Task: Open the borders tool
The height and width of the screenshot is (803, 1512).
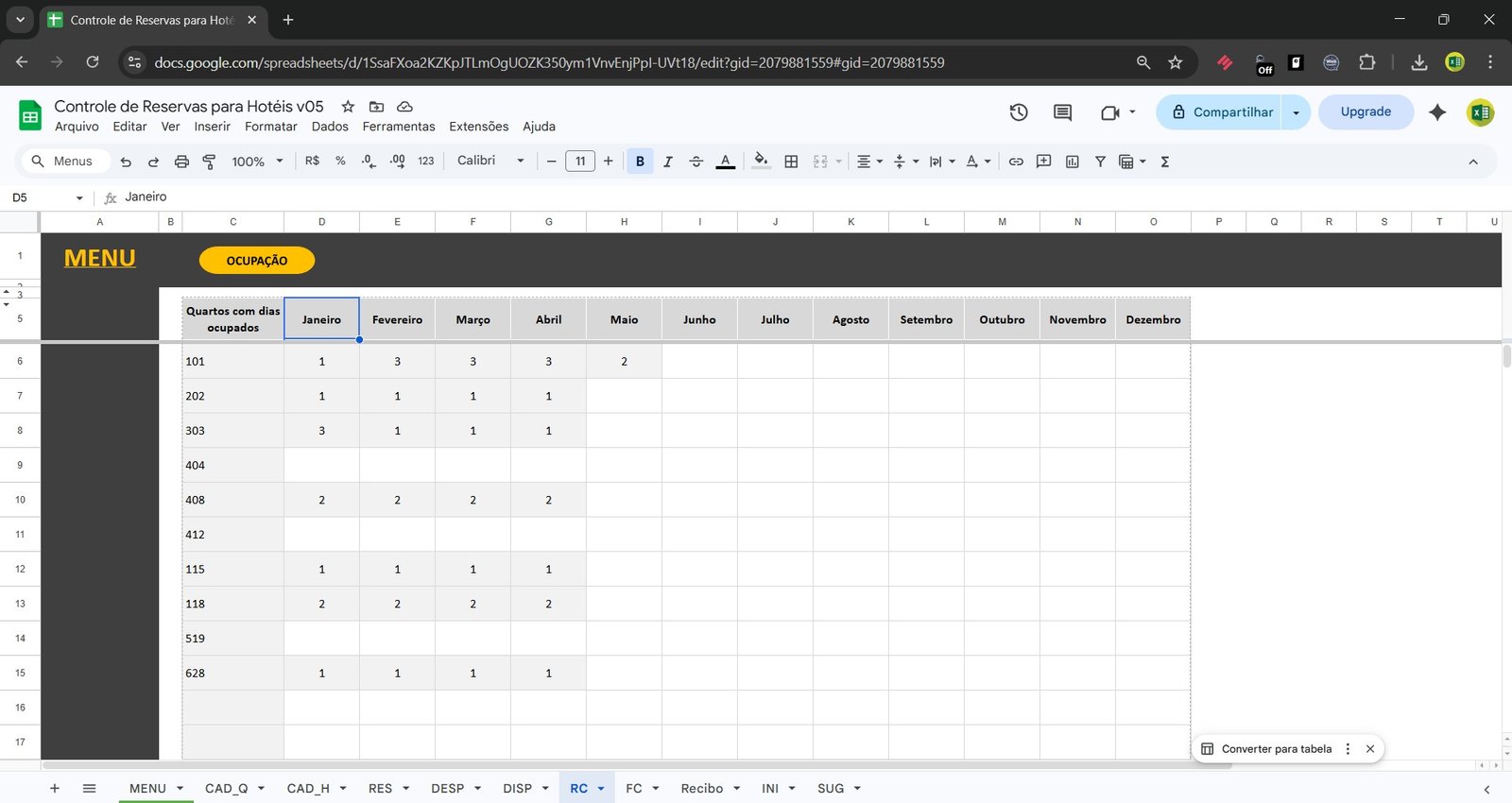Action: tap(791, 162)
